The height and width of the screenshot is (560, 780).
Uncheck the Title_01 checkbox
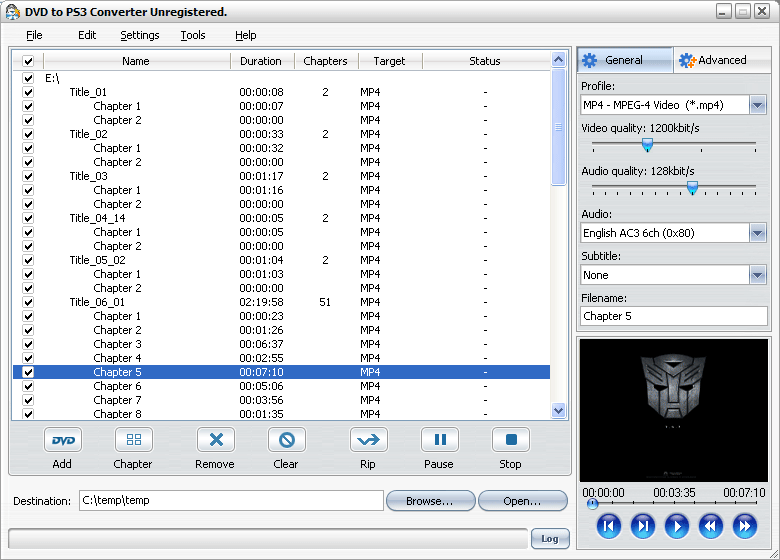coord(28,92)
